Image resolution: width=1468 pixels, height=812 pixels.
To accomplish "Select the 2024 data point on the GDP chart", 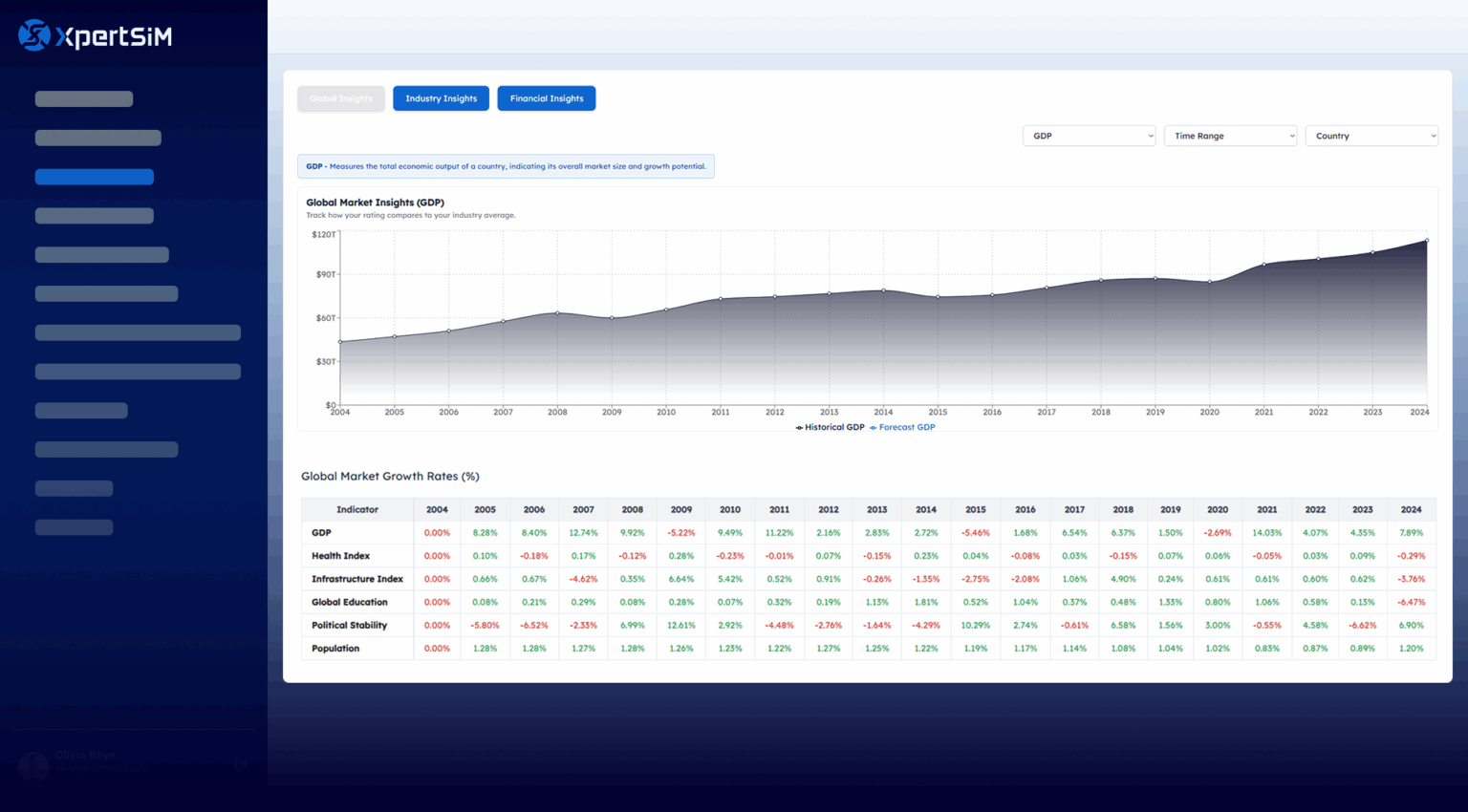I will pos(1426,241).
